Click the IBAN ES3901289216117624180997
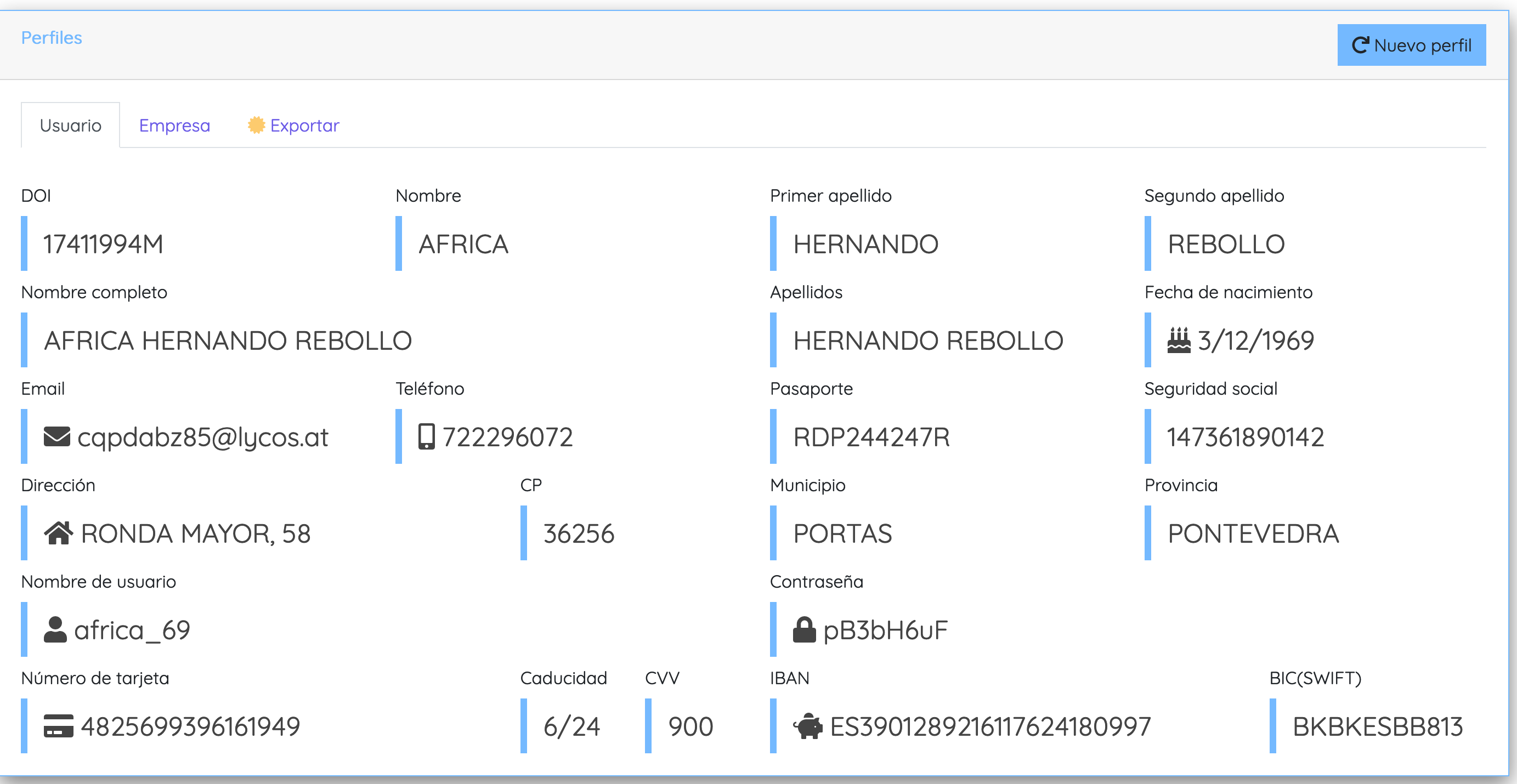 click(990, 726)
